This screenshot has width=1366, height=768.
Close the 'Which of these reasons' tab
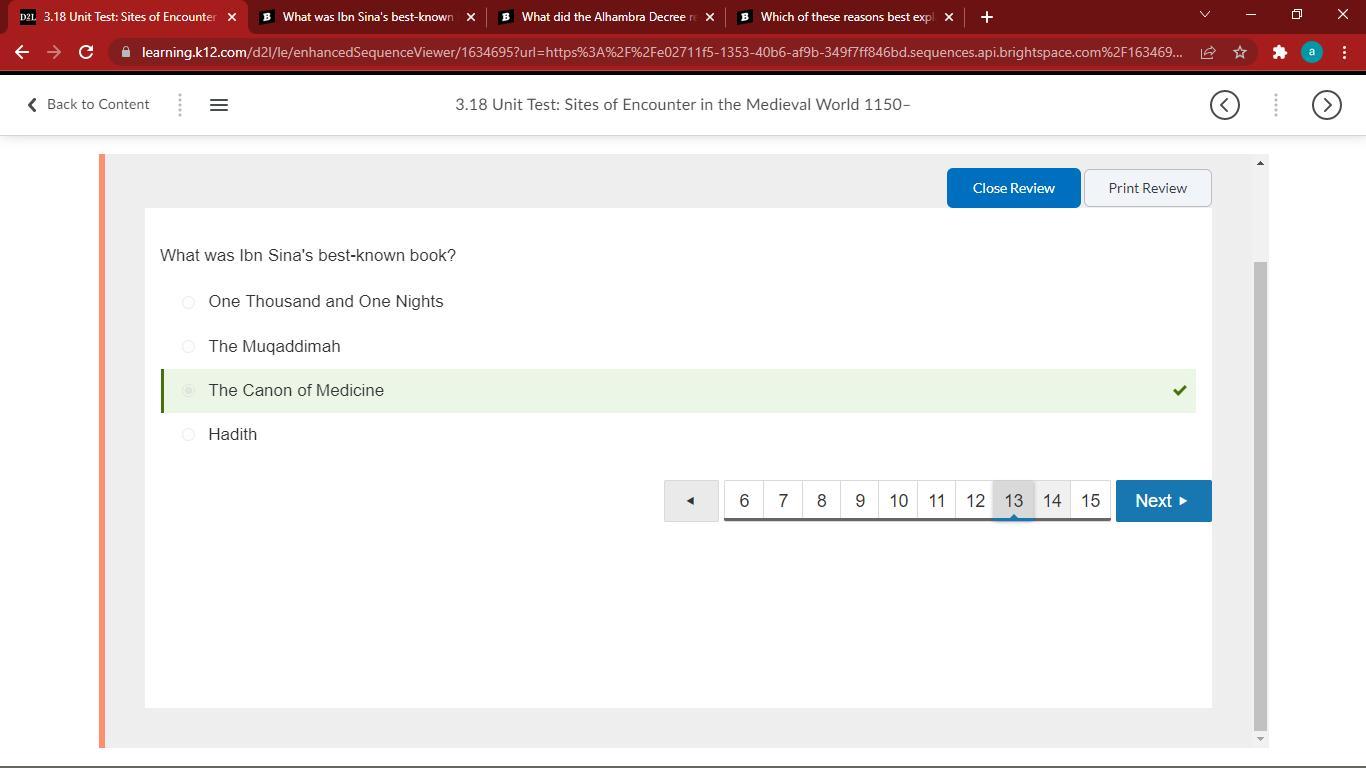(x=949, y=17)
